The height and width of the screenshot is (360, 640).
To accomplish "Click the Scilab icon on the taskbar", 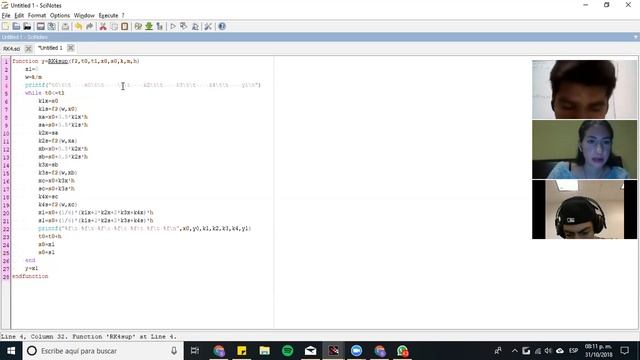I will point(333,351).
